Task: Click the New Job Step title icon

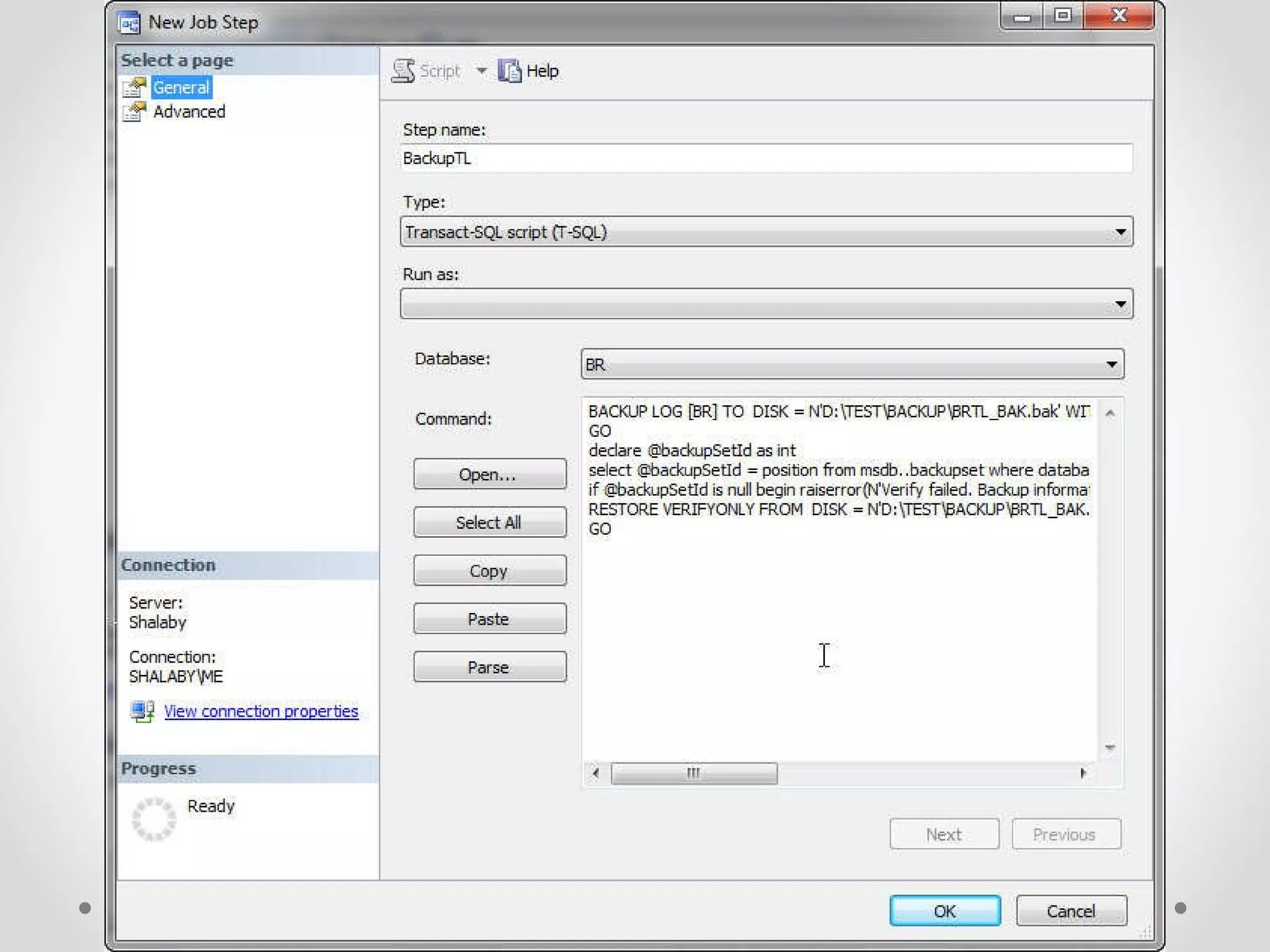Action: tap(129, 23)
